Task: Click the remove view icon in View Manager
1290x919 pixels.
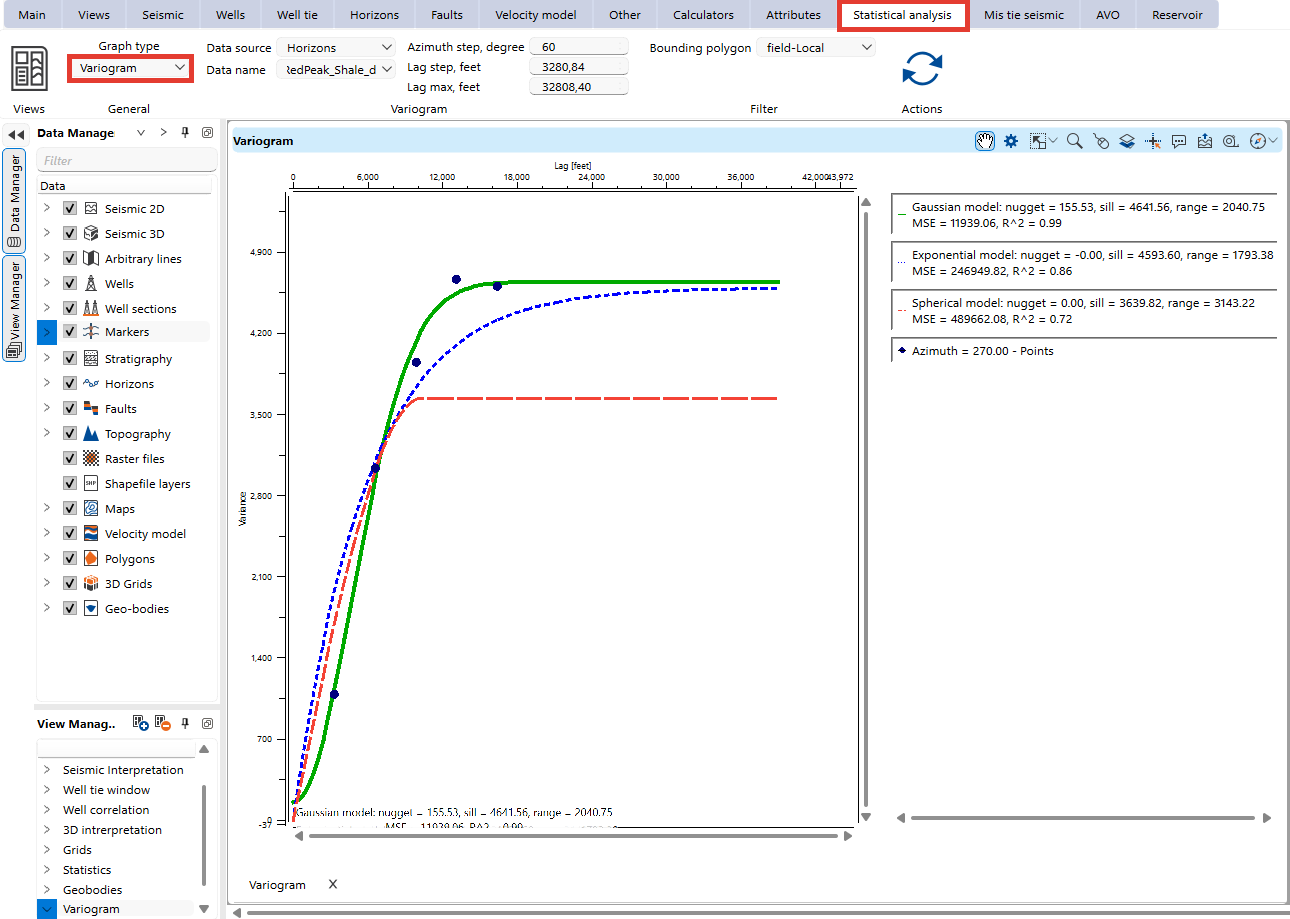Action: 163,724
